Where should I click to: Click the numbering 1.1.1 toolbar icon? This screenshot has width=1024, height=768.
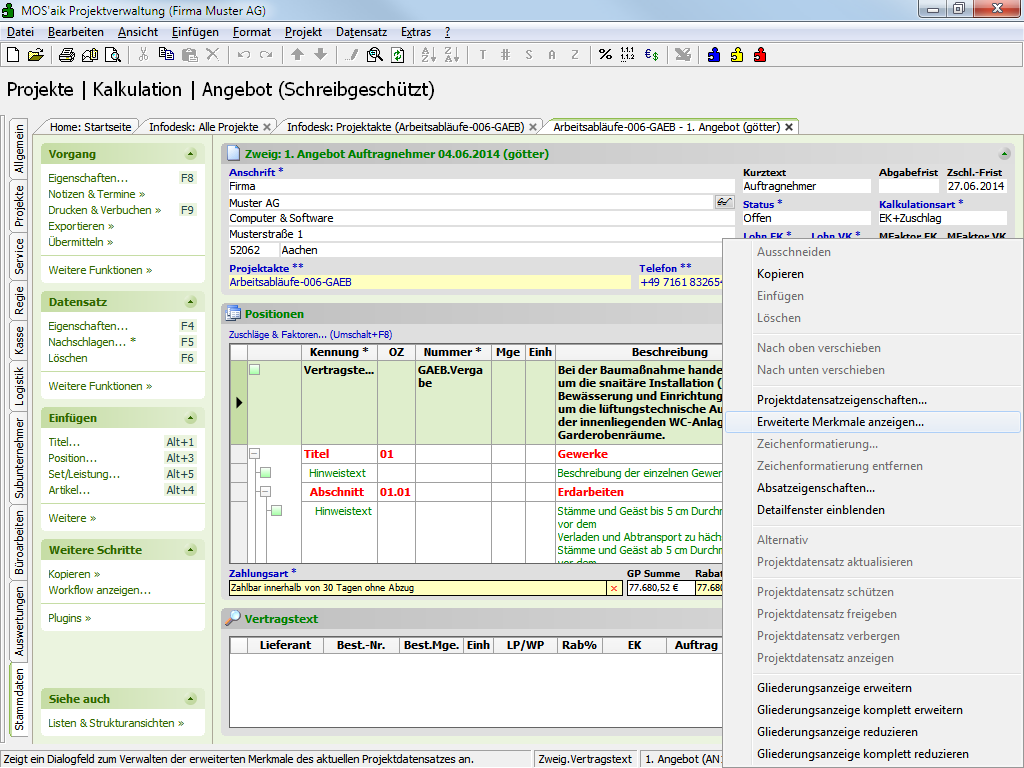(628, 55)
